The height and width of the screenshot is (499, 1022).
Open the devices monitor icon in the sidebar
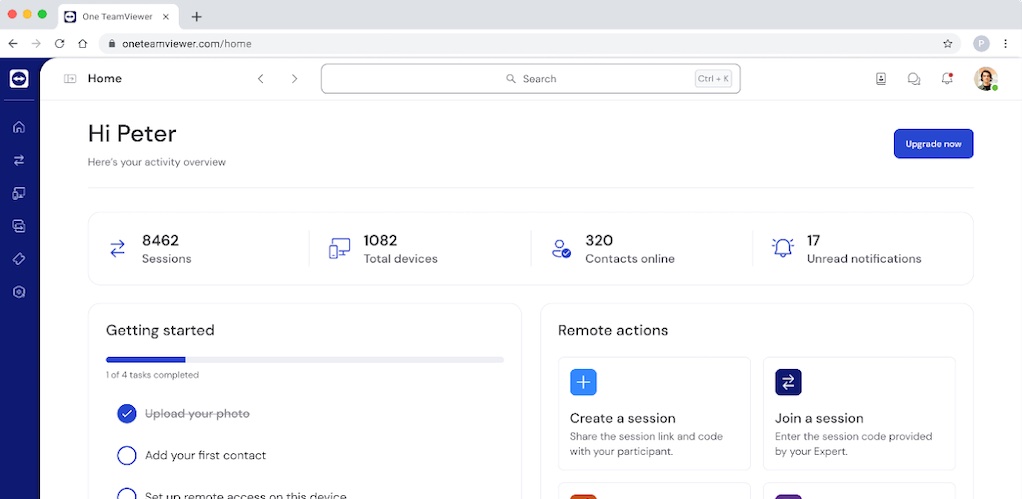pyautogui.click(x=19, y=193)
